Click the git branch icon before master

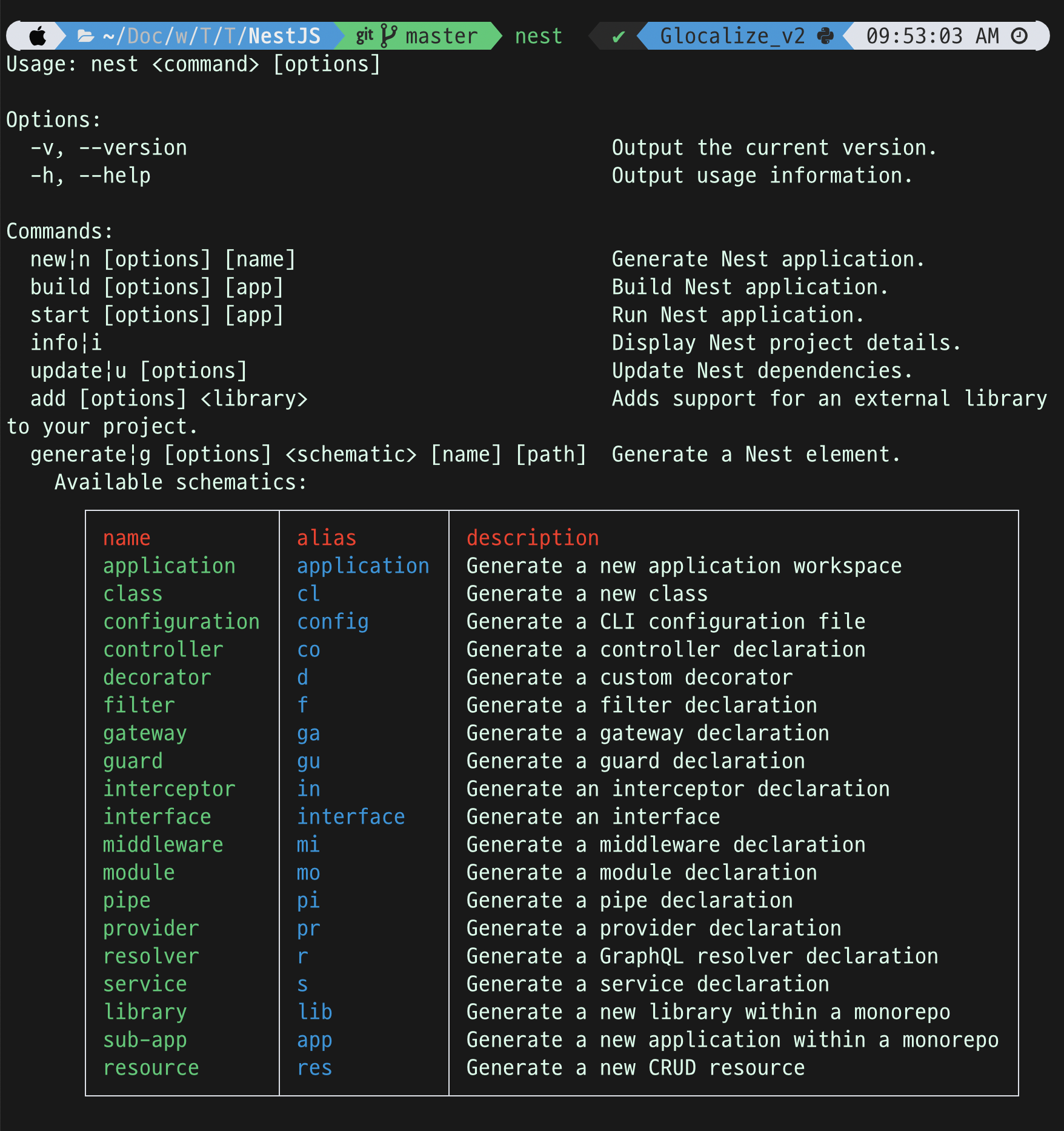pos(388,36)
